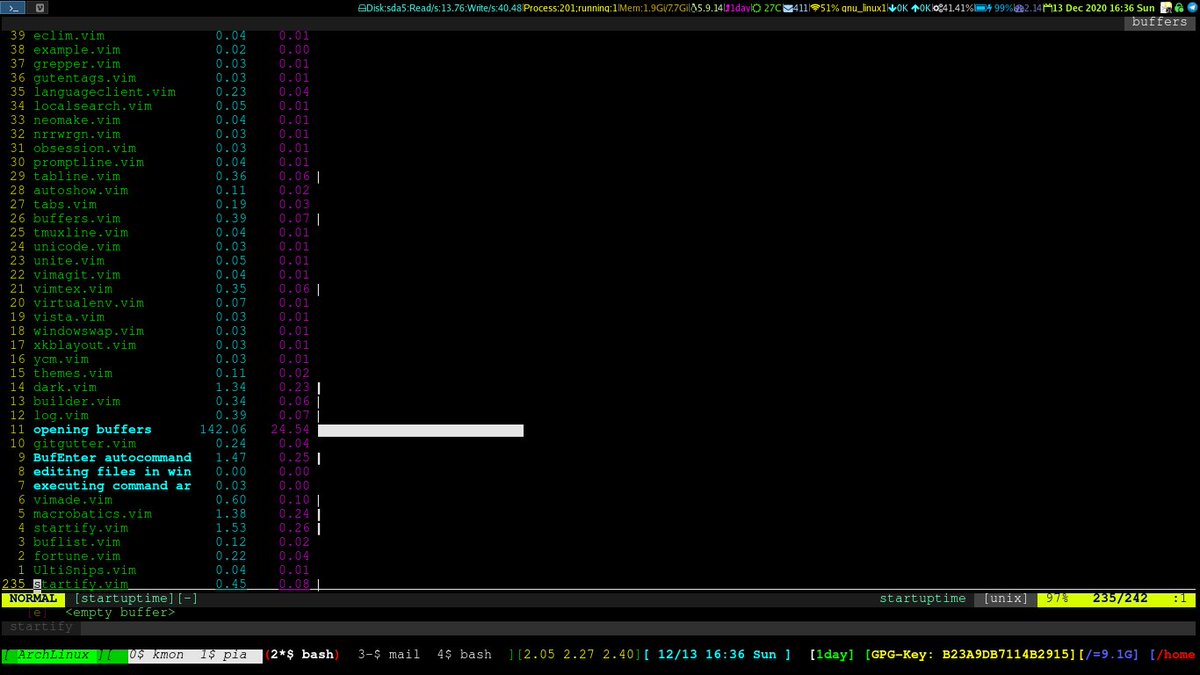
Task: Click the [/=9.1G] disk free label
Action: pos(1109,654)
